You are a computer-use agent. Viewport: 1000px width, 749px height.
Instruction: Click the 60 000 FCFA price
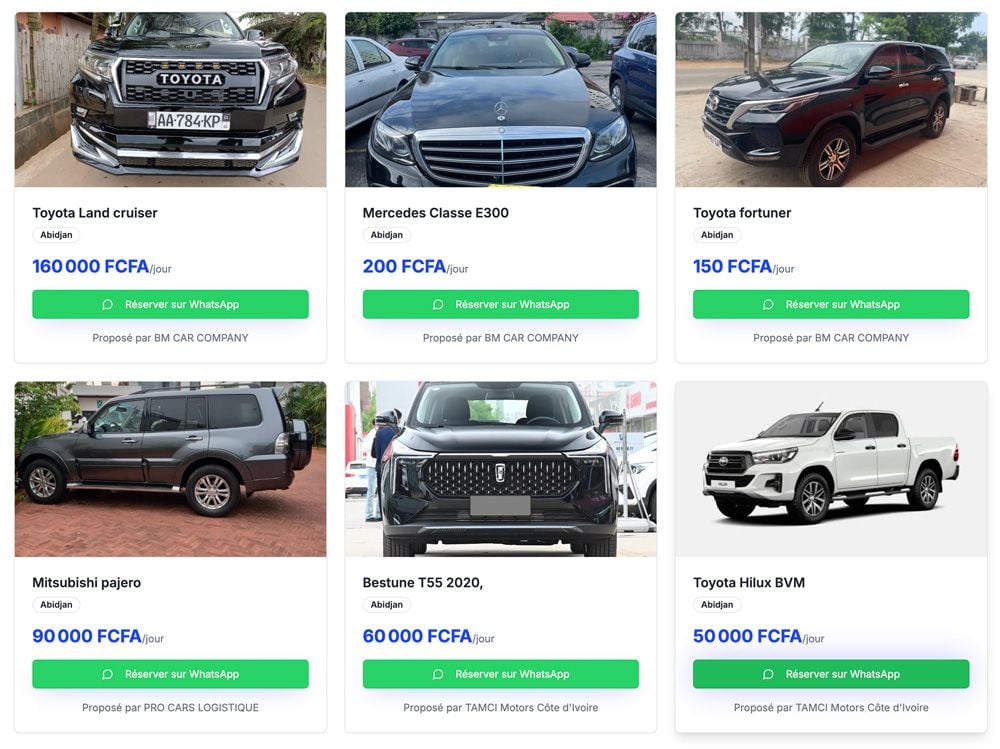[x=417, y=636]
